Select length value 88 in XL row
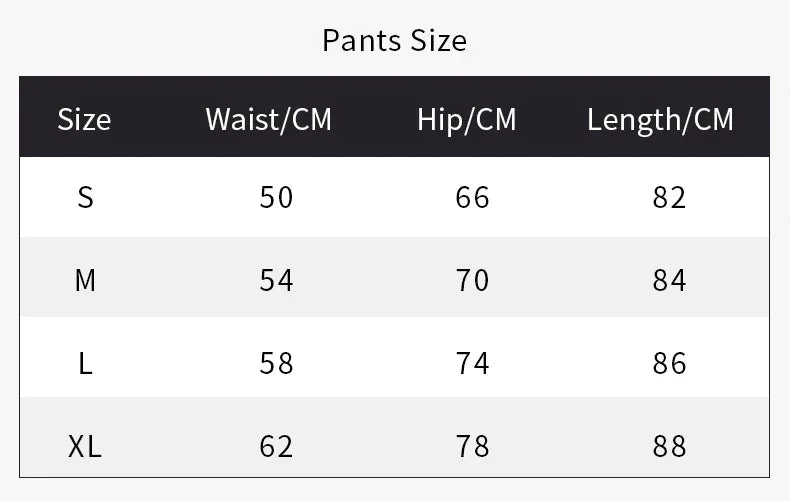This screenshot has height=501, width=790. (669, 446)
